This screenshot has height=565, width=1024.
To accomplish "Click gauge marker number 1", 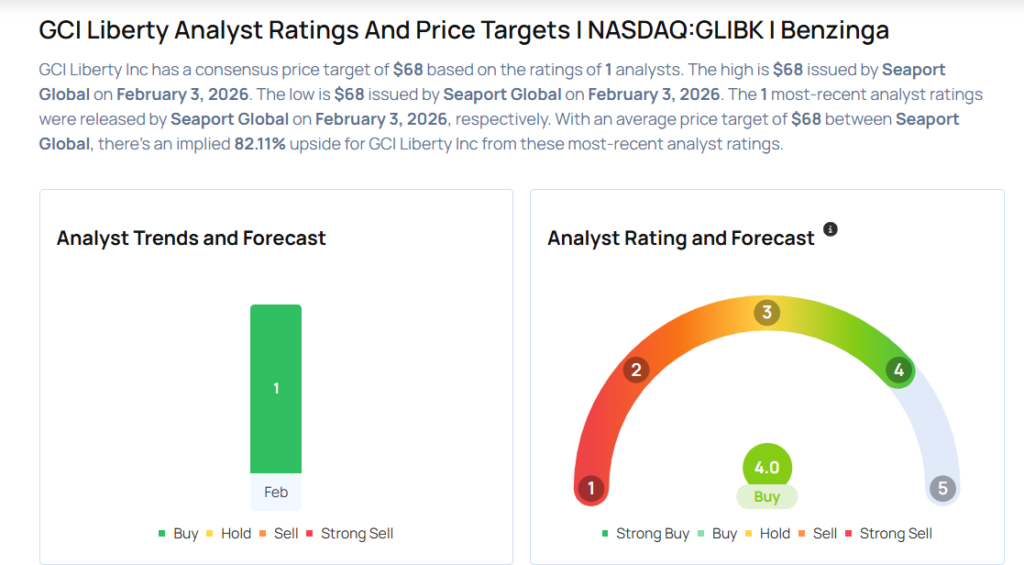I will 591,489.
